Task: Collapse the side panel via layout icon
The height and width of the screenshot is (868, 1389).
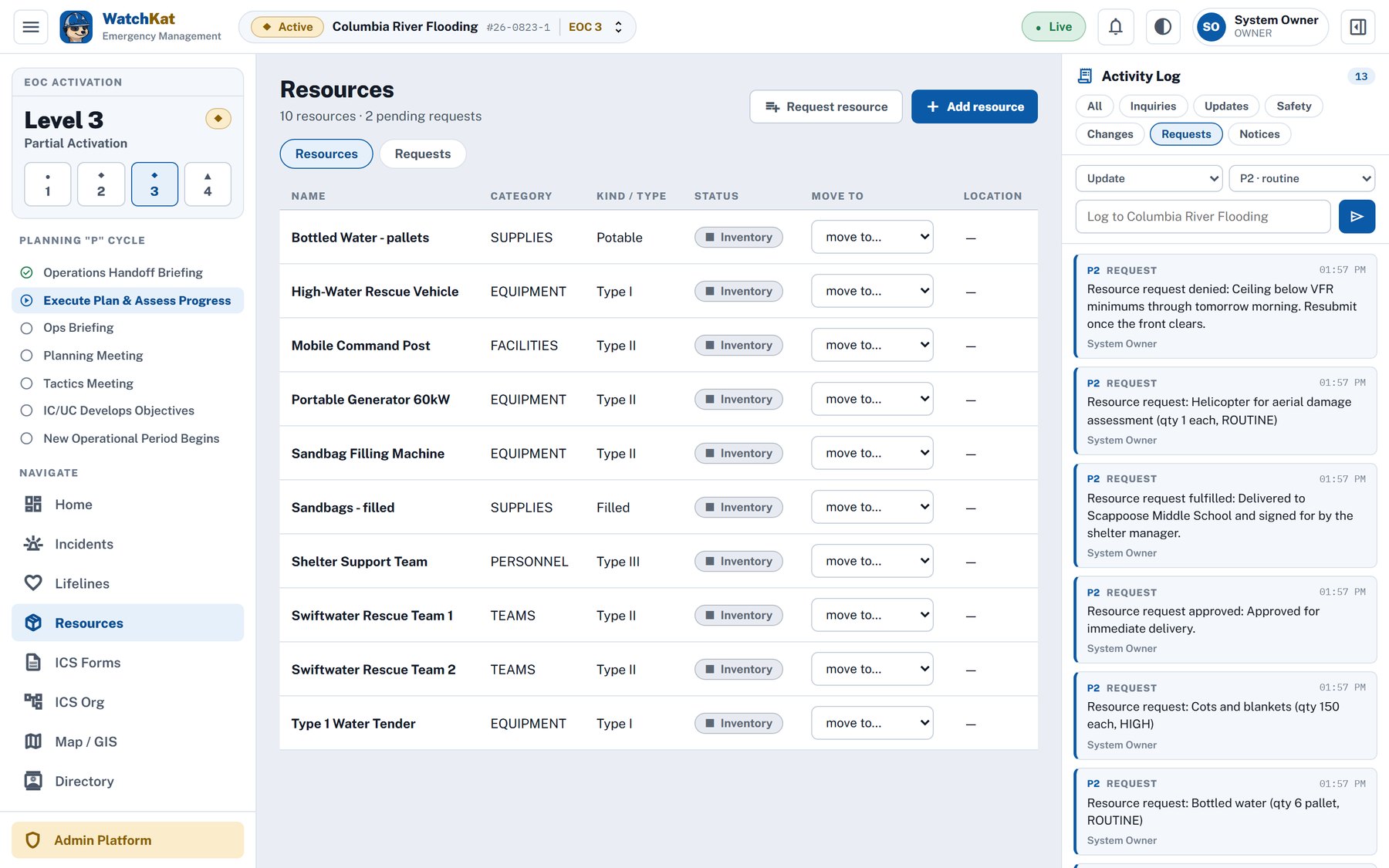Action: coord(1358,27)
